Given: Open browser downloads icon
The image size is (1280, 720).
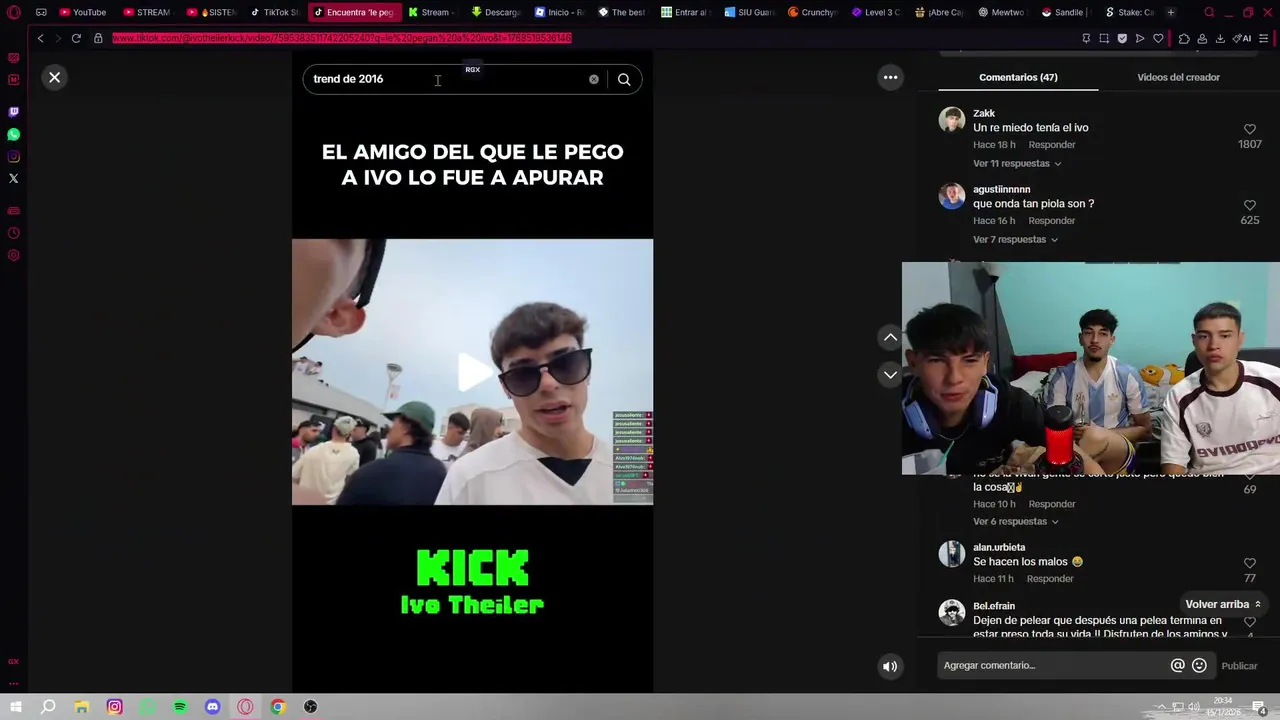Looking at the screenshot, I should point(1220,38).
